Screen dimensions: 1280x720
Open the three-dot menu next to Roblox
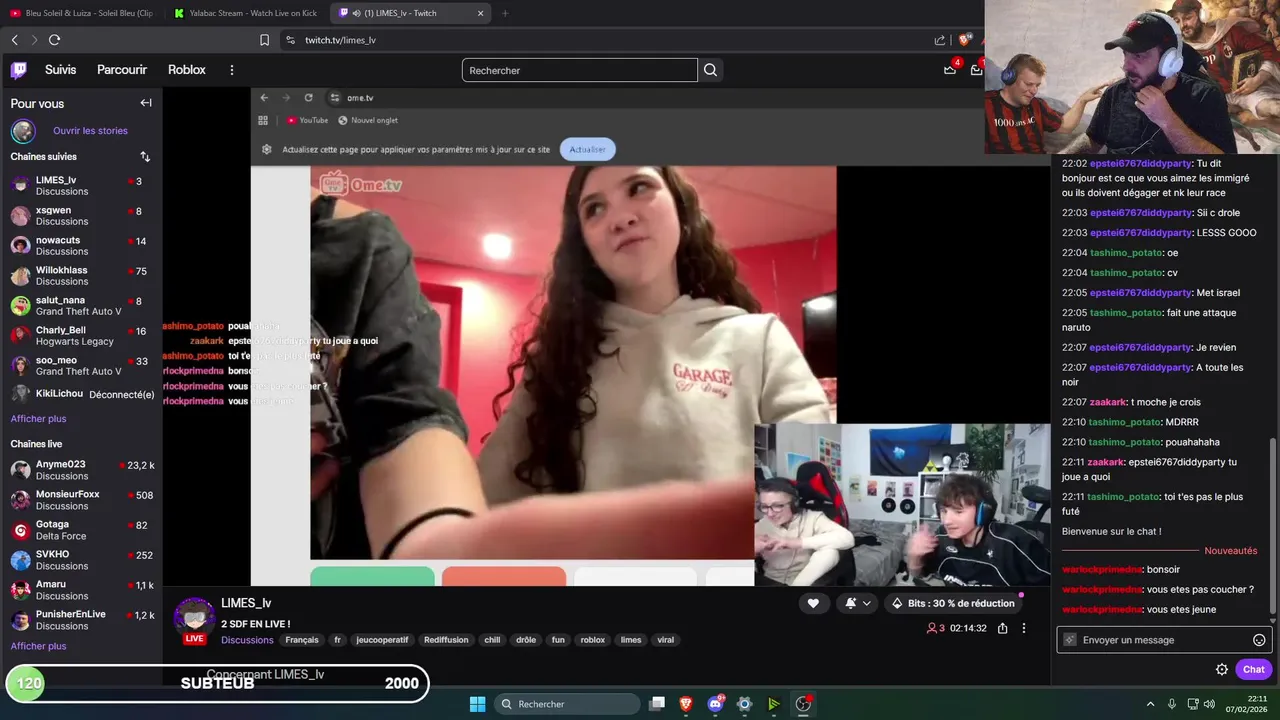[232, 70]
